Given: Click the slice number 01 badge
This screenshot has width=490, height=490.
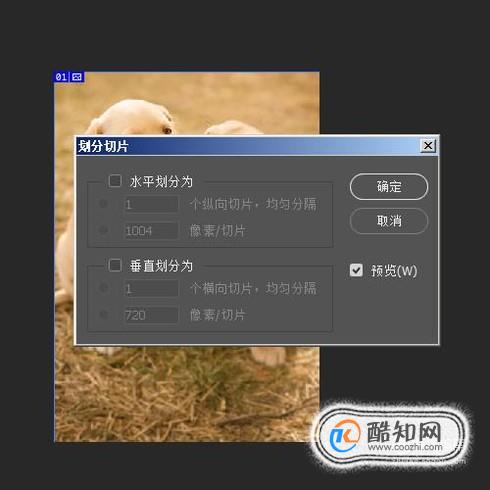Looking at the screenshot, I should pos(61,77).
